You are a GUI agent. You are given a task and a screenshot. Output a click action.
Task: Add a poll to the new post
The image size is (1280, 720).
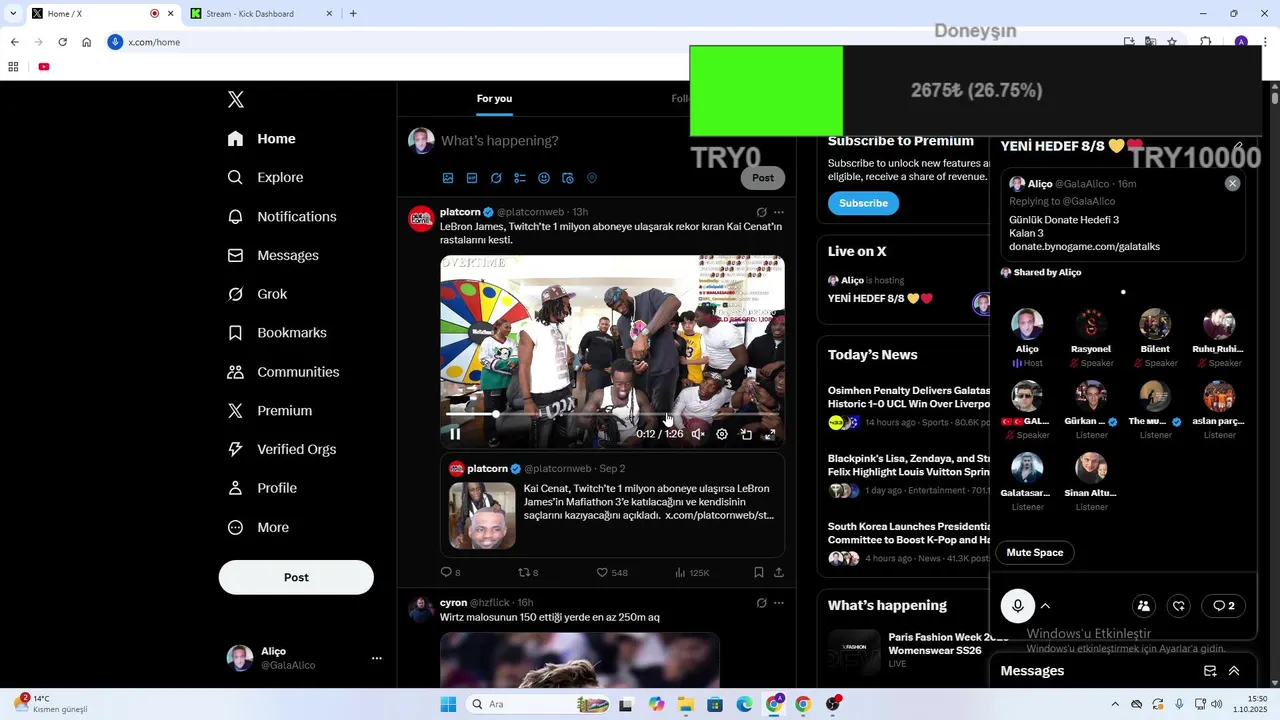pyautogui.click(x=520, y=178)
